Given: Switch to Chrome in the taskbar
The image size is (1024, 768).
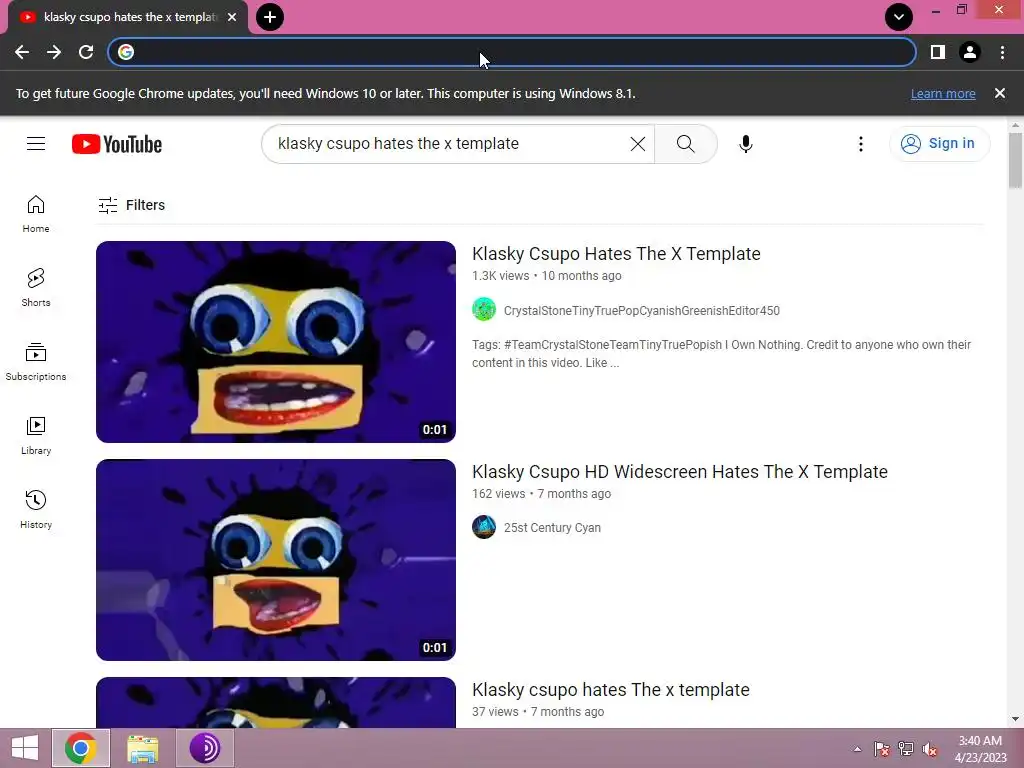Looking at the screenshot, I should [x=81, y=748].
